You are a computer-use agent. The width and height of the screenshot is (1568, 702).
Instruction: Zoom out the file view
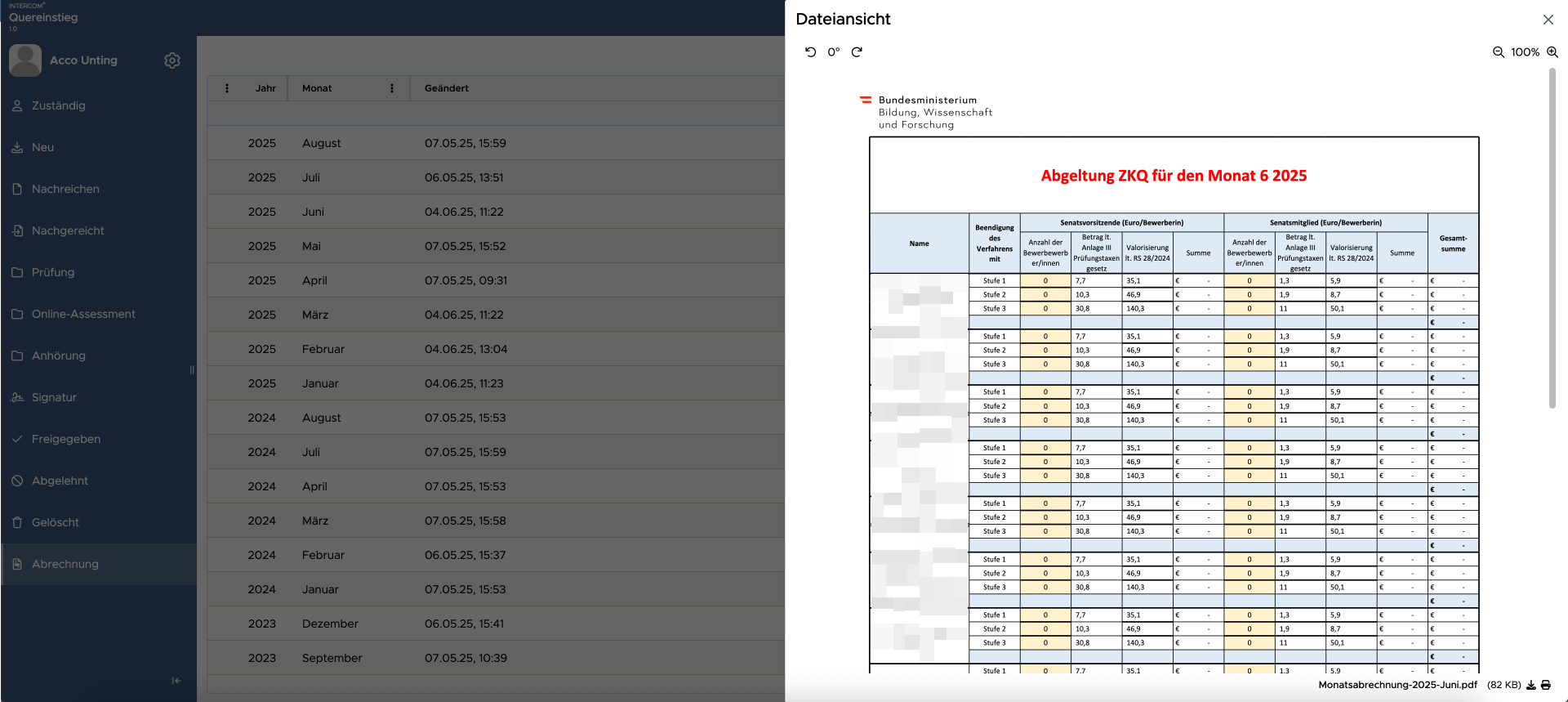click(x=1499, y=51)
